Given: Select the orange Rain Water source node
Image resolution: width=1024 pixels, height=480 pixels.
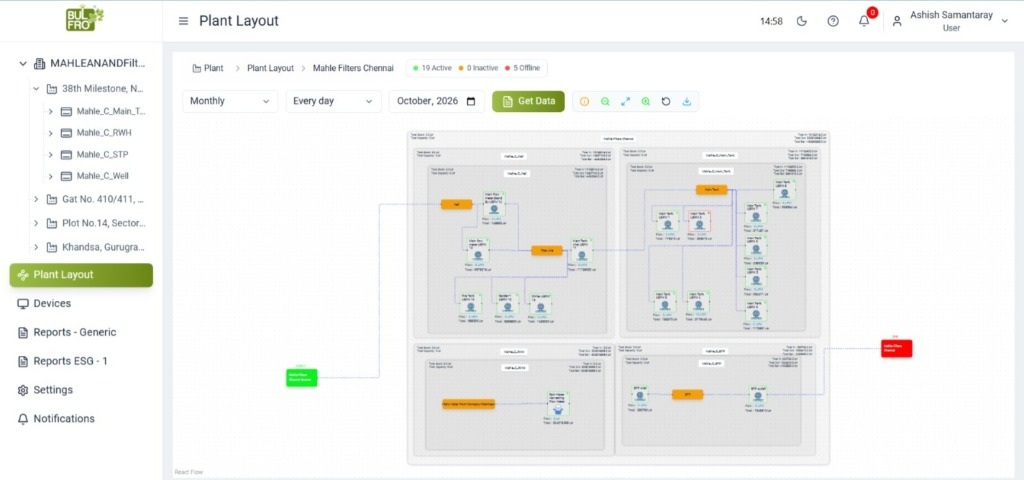Looking at the screenshot, I should [468, 404].
